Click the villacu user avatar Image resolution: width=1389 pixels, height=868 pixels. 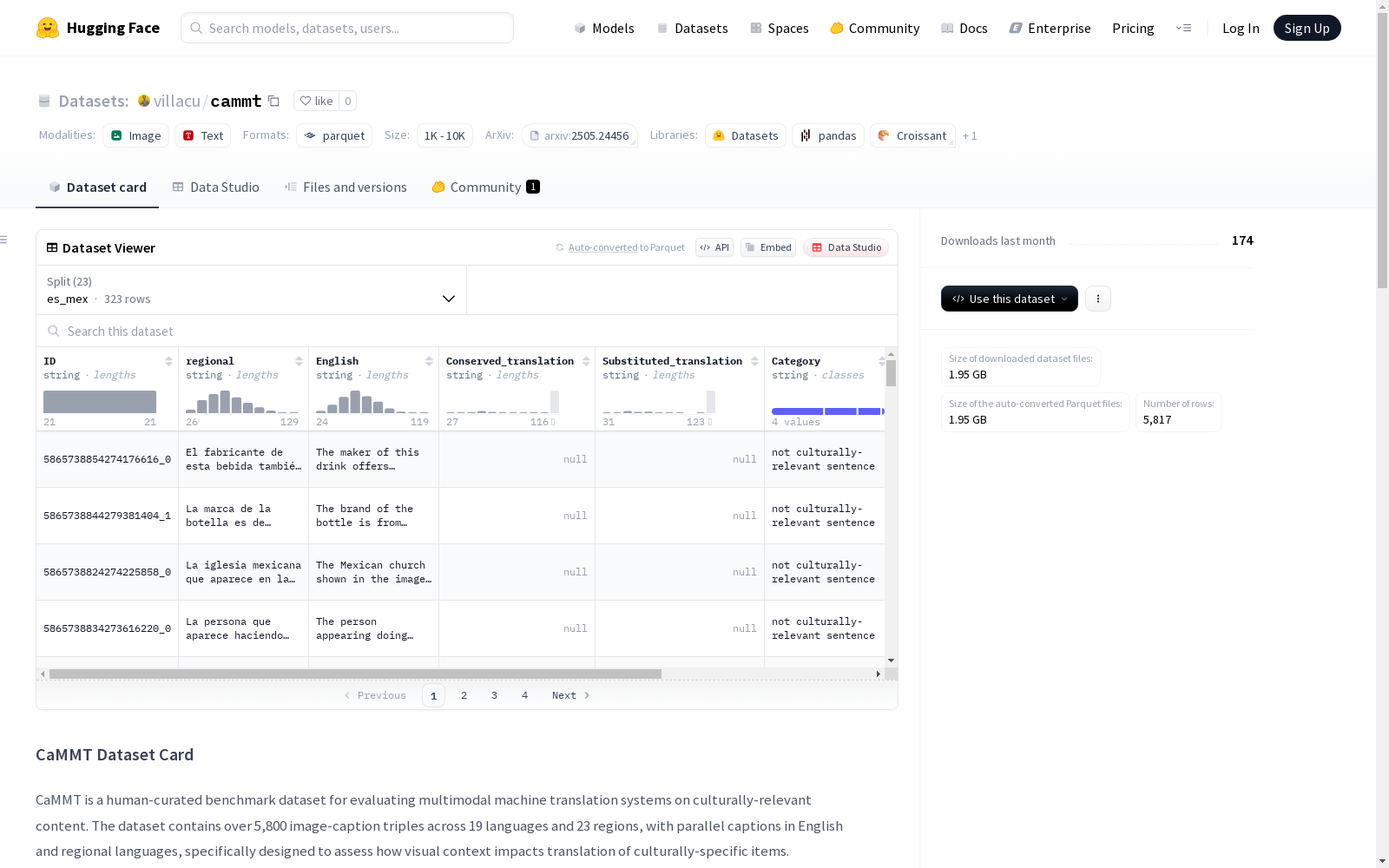click(x=144, y=101)
